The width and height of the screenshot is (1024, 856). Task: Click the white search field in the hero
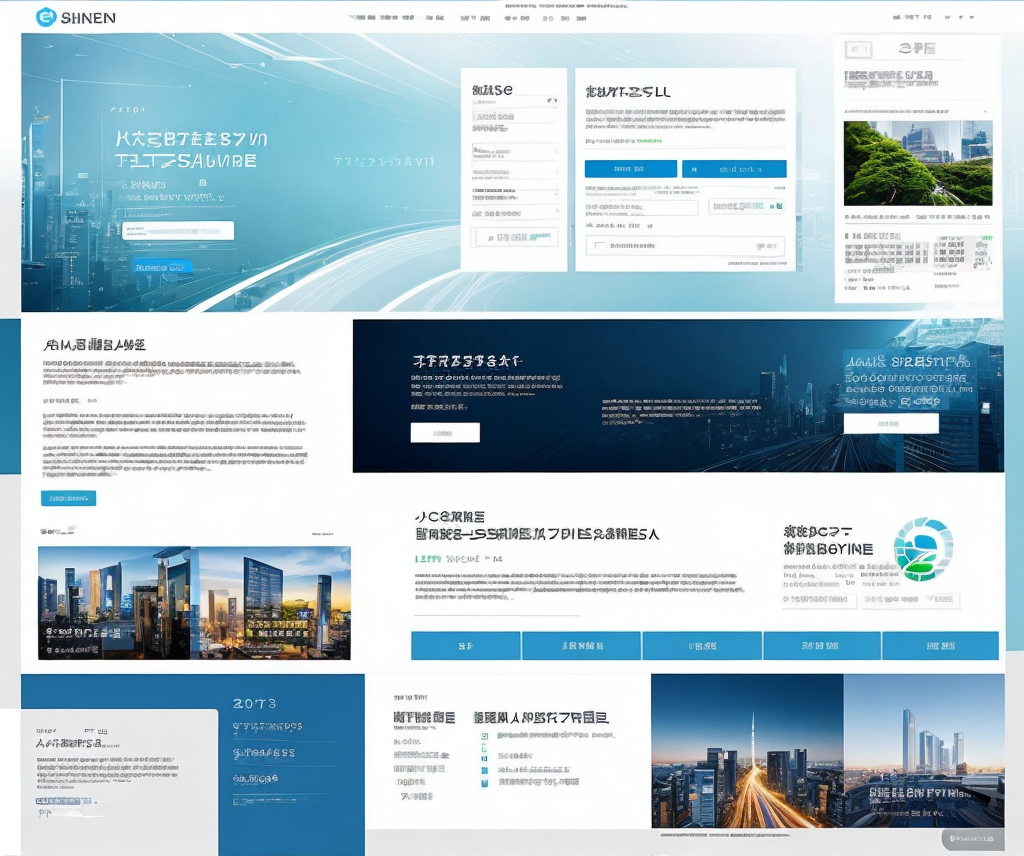click(x=177, y=231)
